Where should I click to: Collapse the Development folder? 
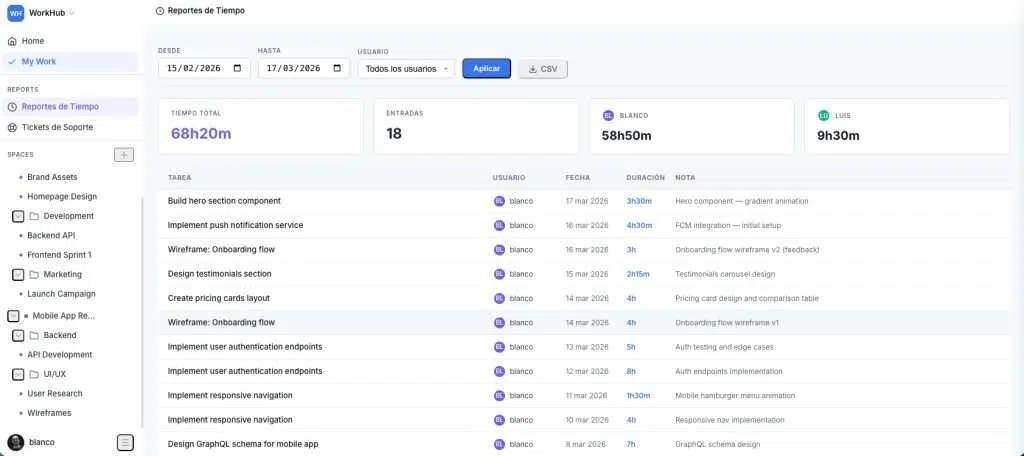(x=18, y=216)
